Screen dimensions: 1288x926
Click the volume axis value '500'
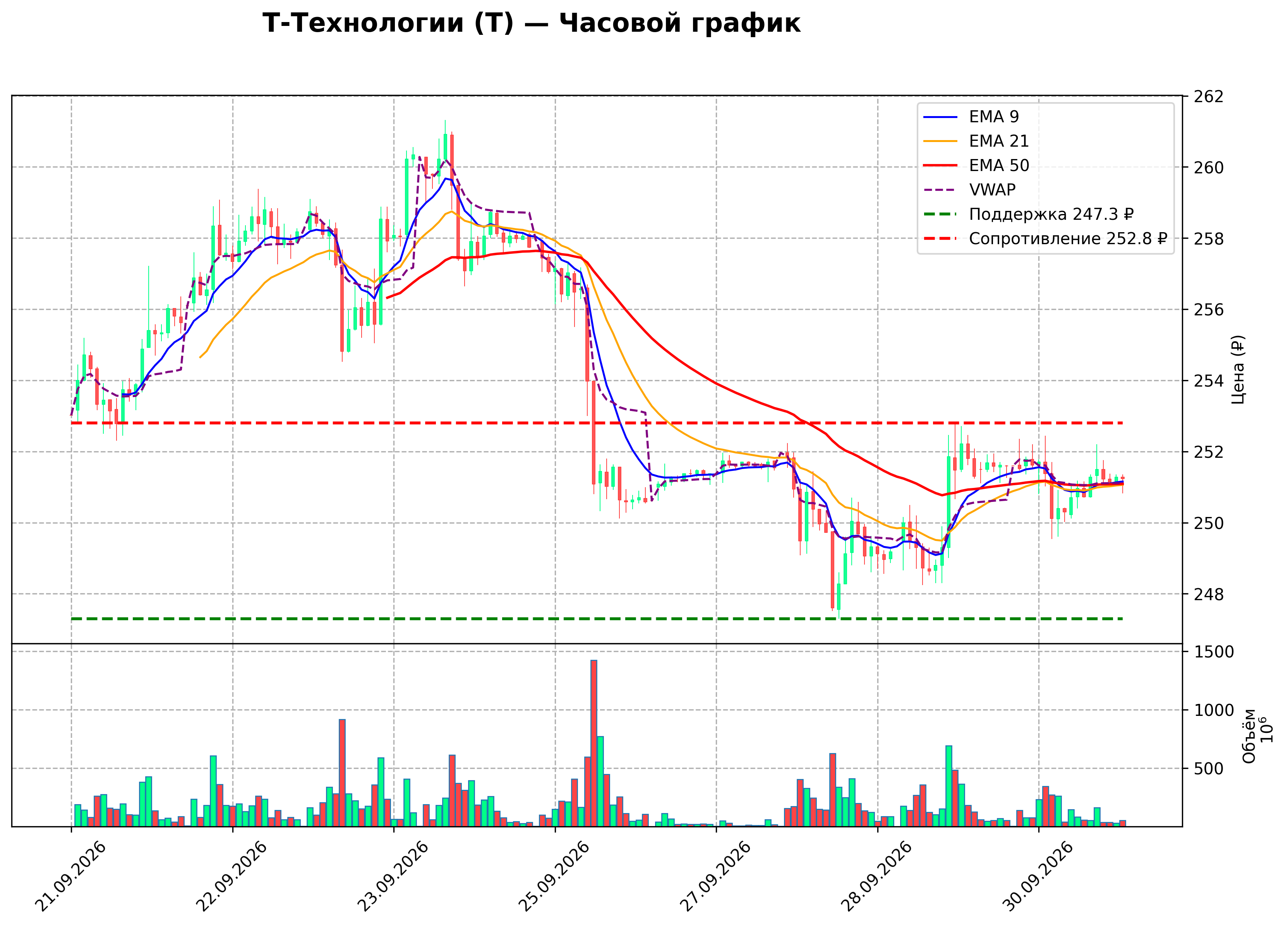[x=1209, y=769]
